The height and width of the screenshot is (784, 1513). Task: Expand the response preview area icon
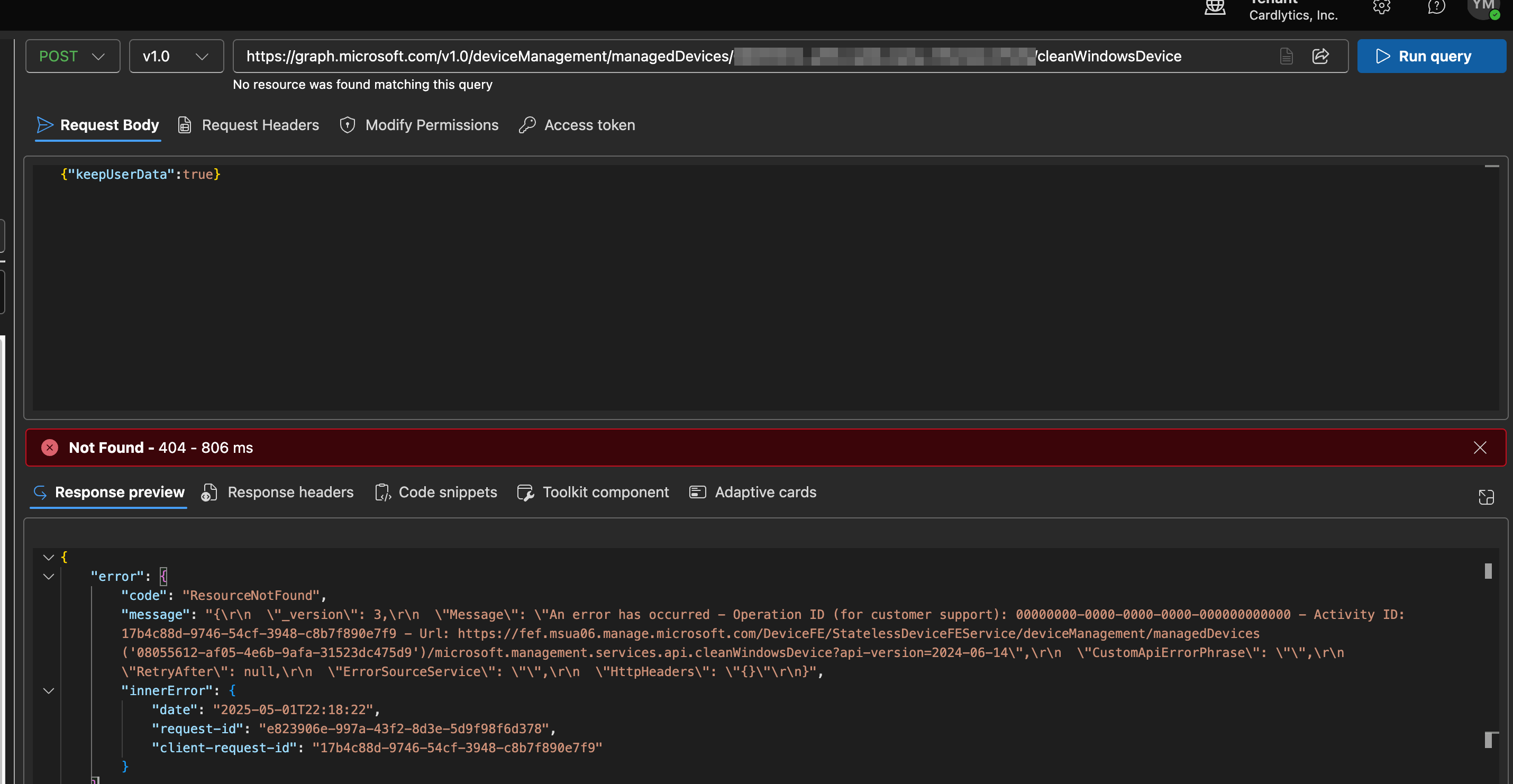(x=1485, y=497)
